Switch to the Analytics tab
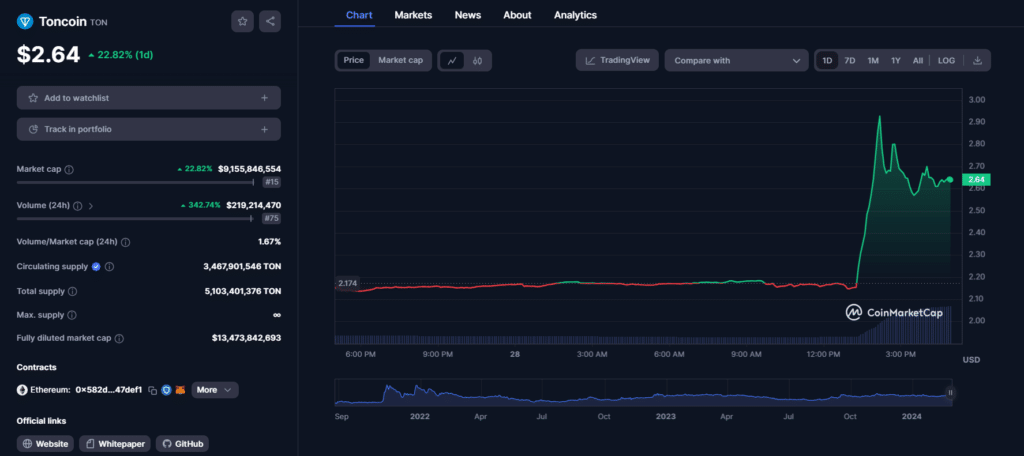The image size is (1024, 456). click(575, 14)
